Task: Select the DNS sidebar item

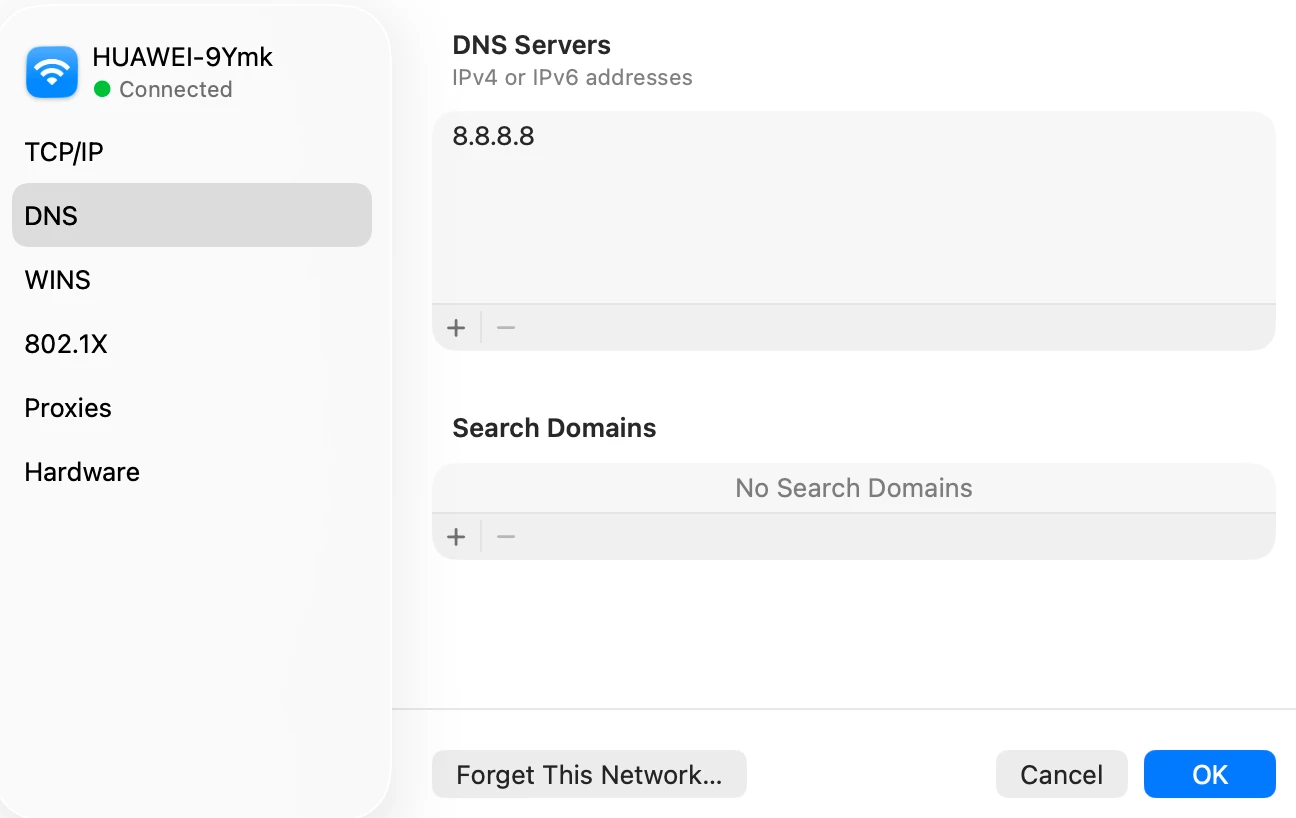Action: click(x=192, y=215)
